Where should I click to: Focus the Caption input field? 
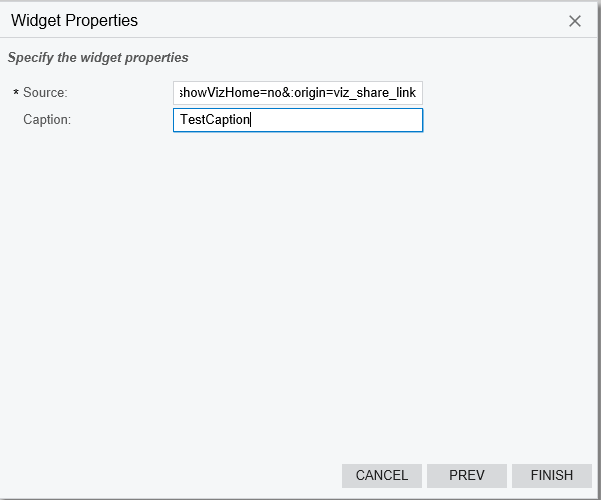click(298, 120)
